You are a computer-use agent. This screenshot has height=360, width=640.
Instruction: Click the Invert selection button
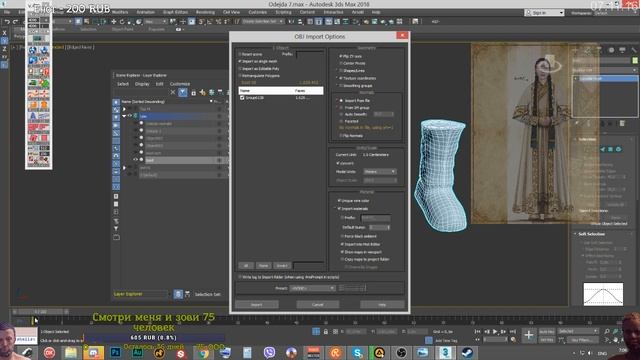tap(282, 266)
